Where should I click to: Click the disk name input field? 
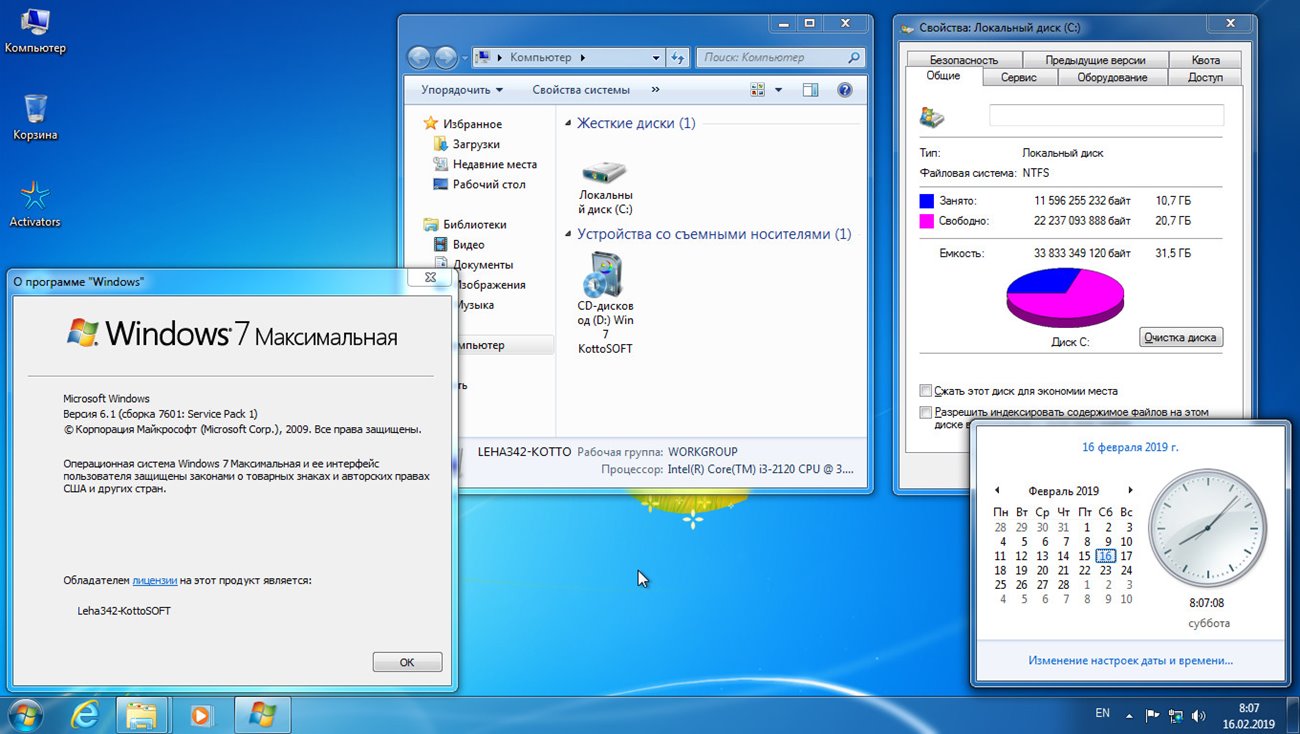pyautogui.click(x=1106, y=115)
